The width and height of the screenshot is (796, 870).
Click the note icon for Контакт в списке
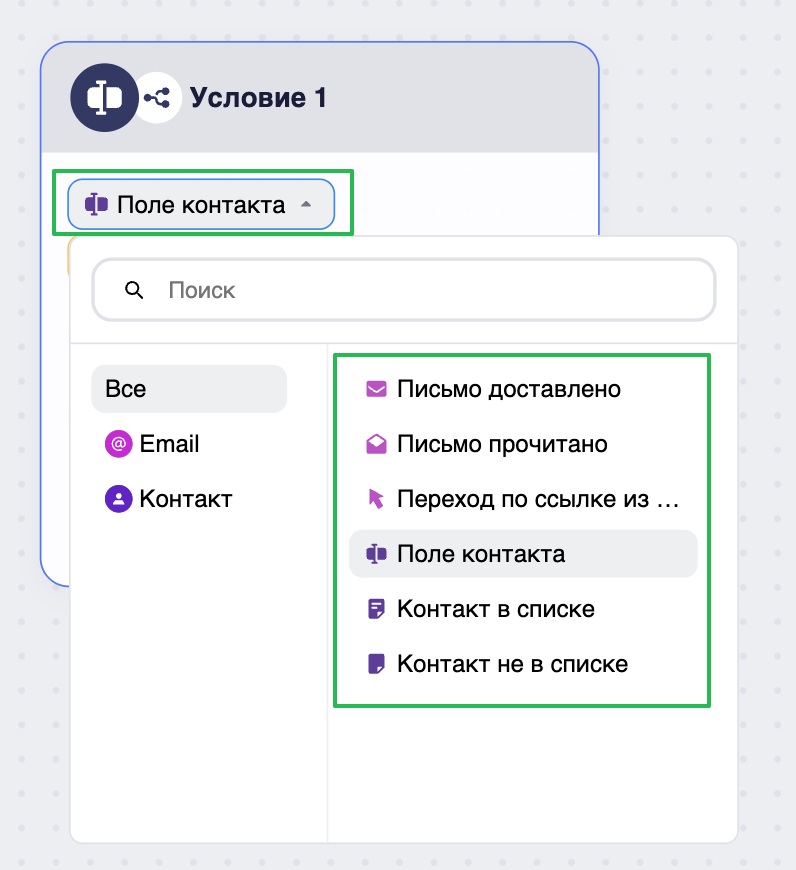tap(376, 609)
